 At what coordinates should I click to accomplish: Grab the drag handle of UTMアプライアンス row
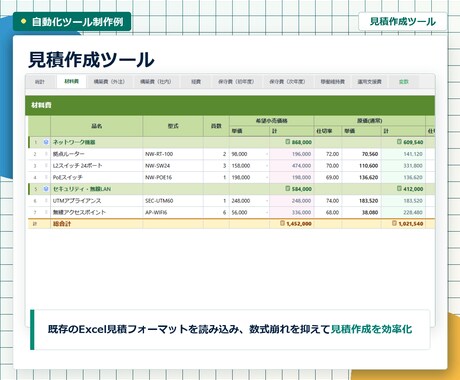tap(46, 200)
